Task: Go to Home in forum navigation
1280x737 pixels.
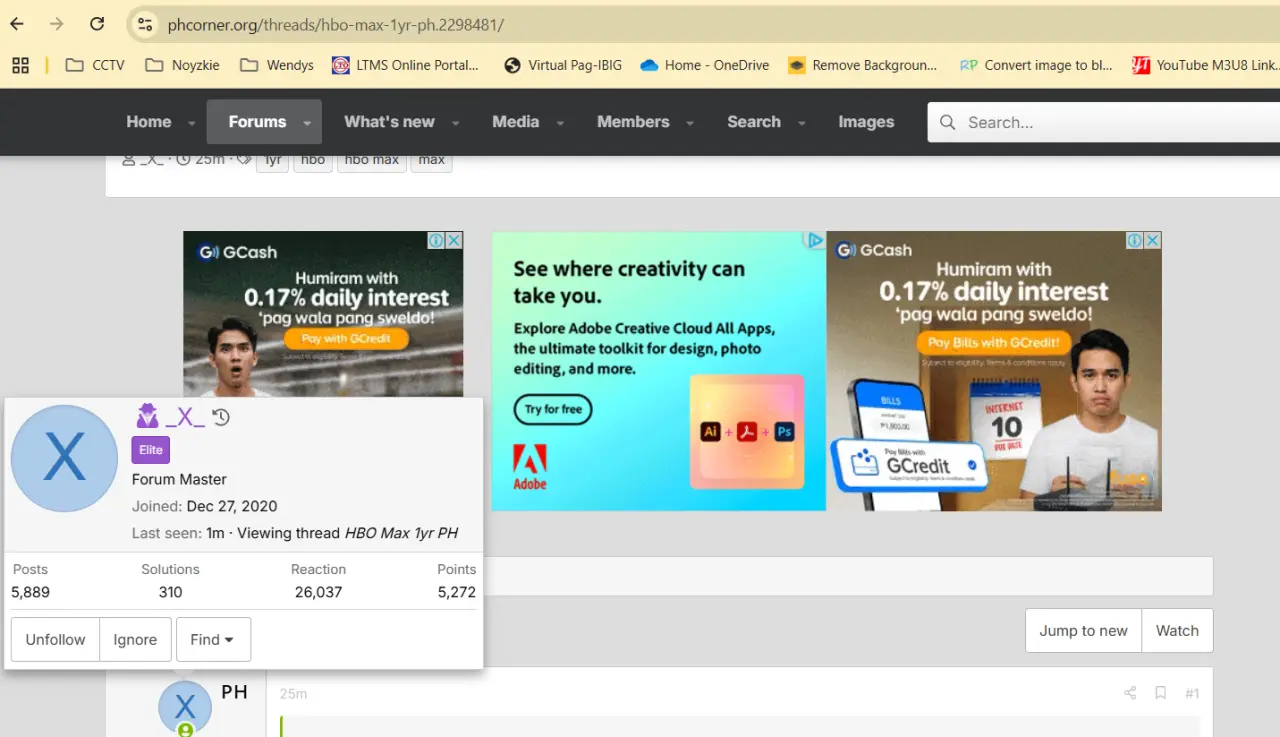Action: [x=149, y=122]
